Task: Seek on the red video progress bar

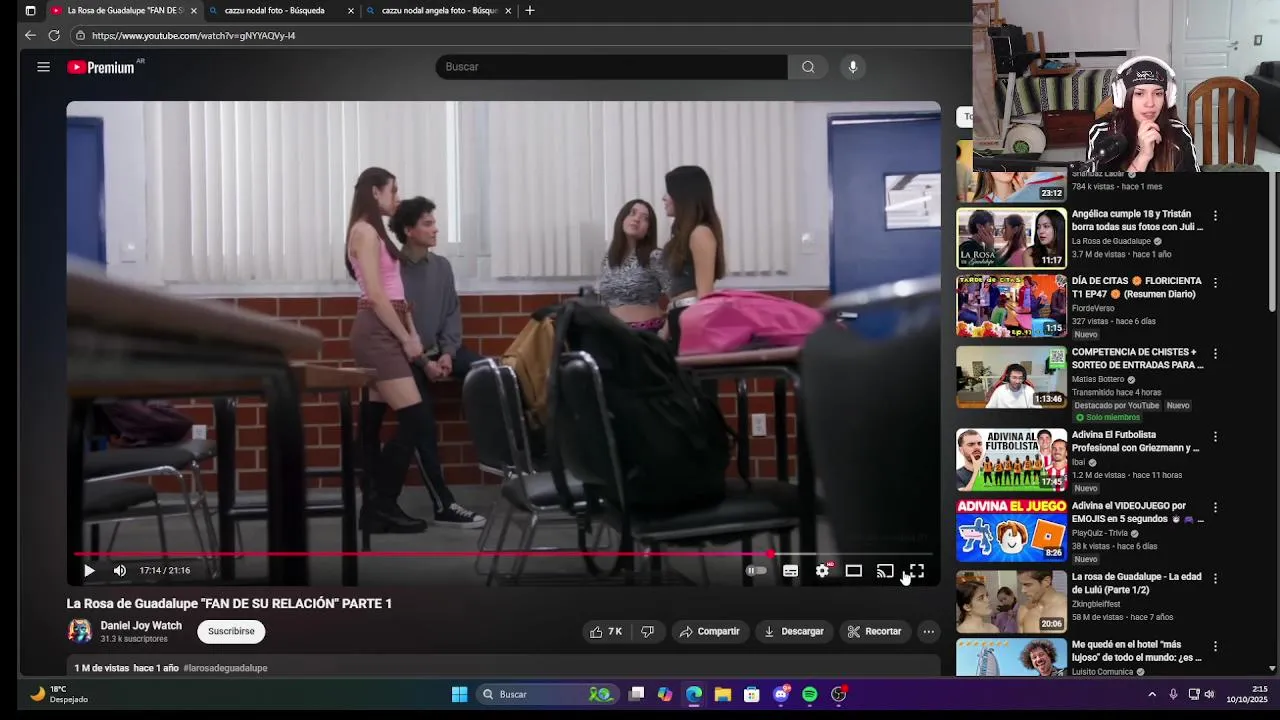Action: [502, 553]
